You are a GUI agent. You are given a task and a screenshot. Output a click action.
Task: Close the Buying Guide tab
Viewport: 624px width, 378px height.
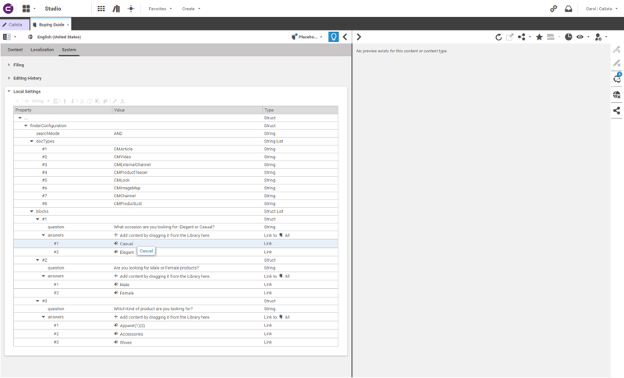click(x=68, y=25)
